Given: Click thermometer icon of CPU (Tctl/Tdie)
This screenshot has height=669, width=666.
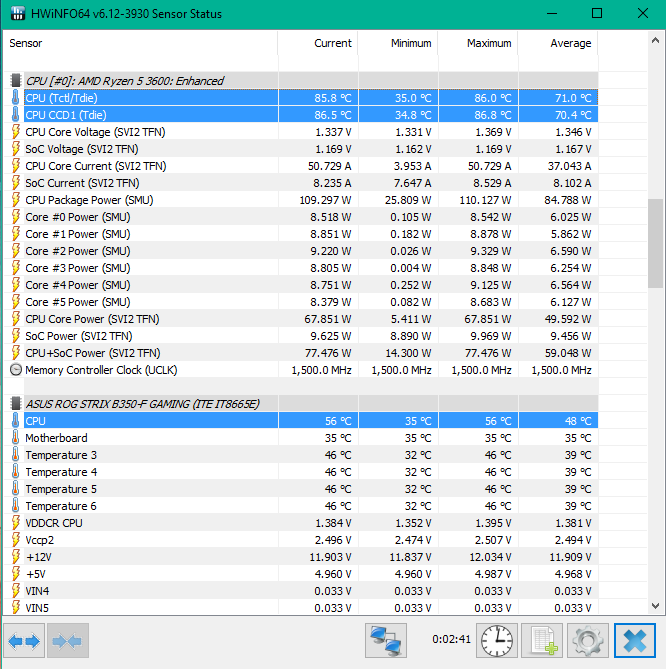Looking at the screenshot, I should (15, 98).
